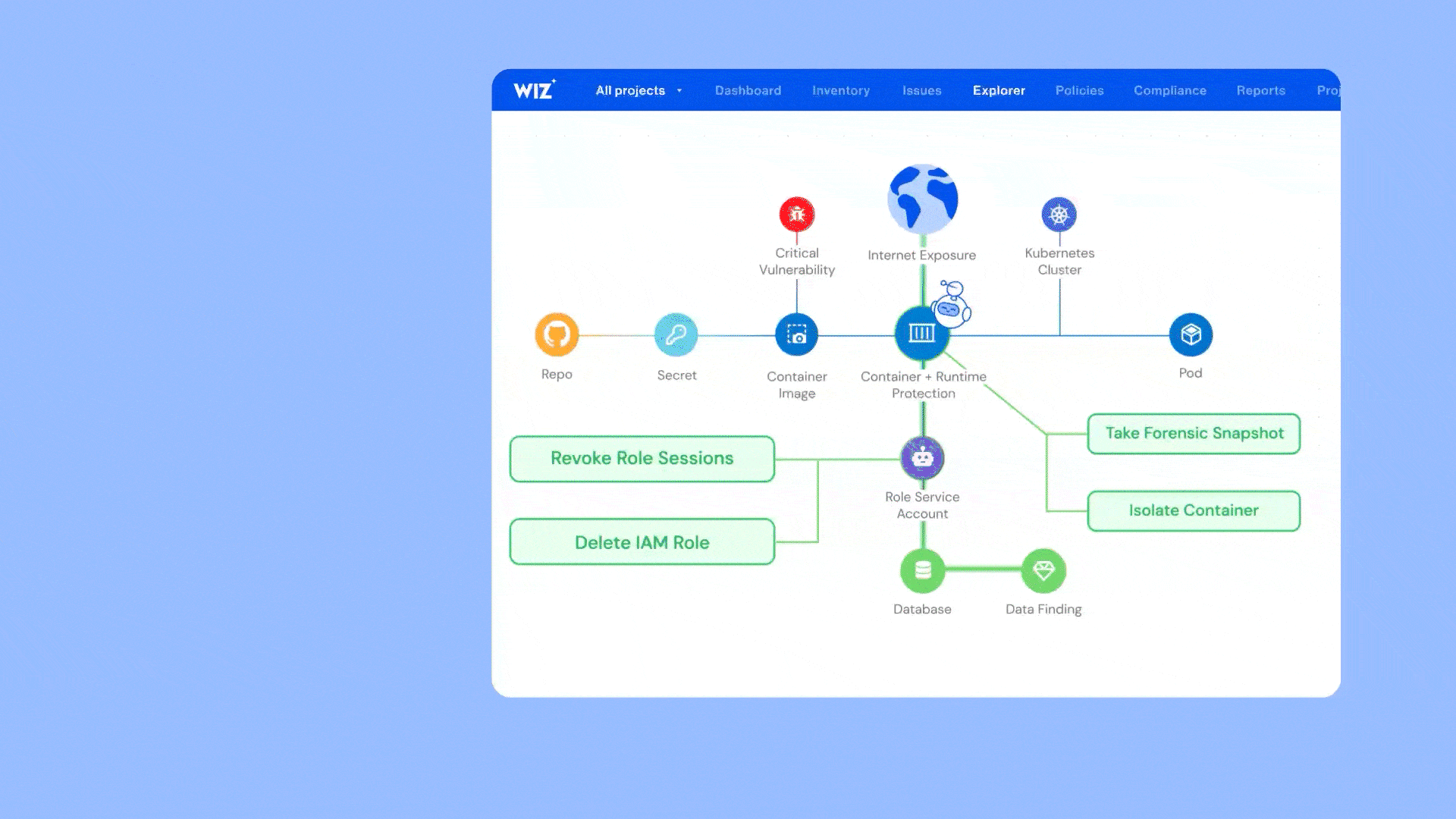Select the Data Finding diamond icon

pos(1043,570)
